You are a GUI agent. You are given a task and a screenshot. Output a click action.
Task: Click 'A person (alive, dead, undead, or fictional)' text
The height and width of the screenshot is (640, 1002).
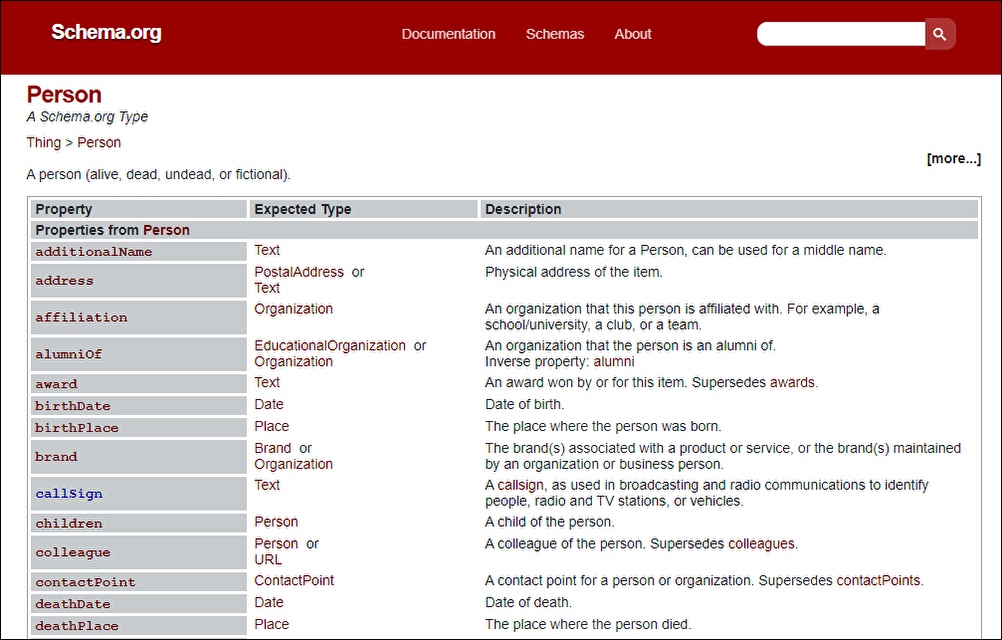pyautogui.click(x=158, y=174)
